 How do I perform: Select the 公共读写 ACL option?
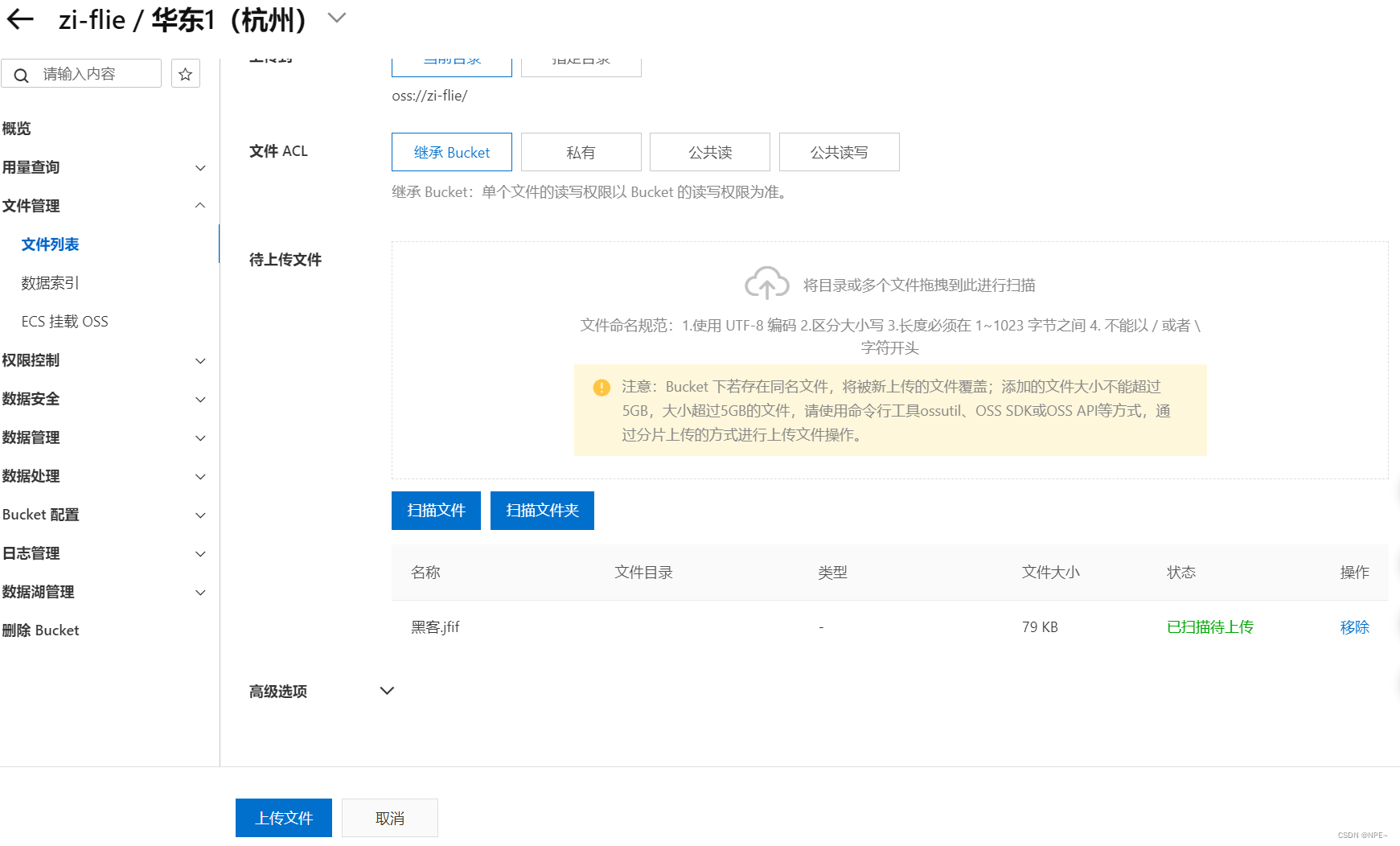[840, 152]
